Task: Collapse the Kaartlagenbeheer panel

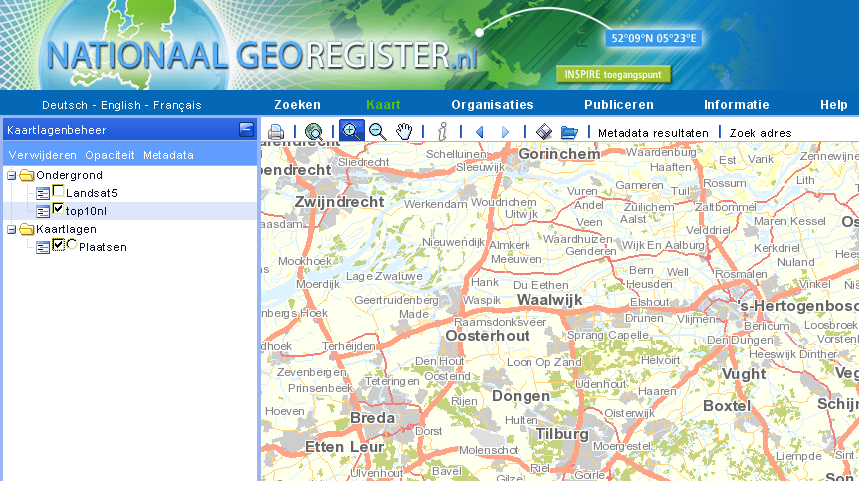Action: pyautogui.click(x=247, y=129)
